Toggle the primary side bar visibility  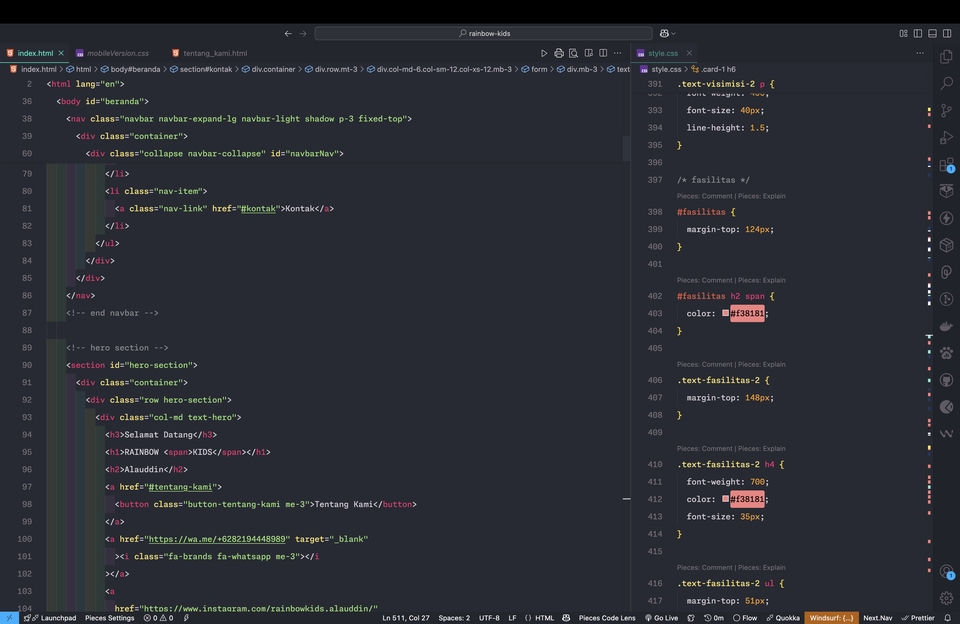918,34
